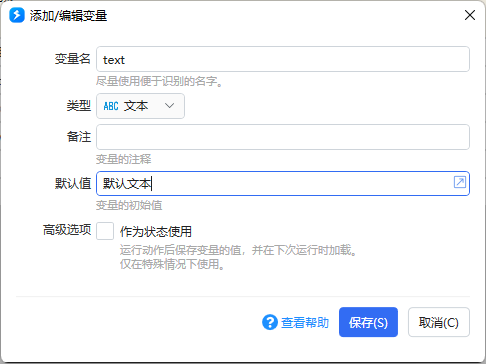Click the blue question mark help icon
Screen dimensions: 486x364
pyautogui.click(x=270, y=322)
